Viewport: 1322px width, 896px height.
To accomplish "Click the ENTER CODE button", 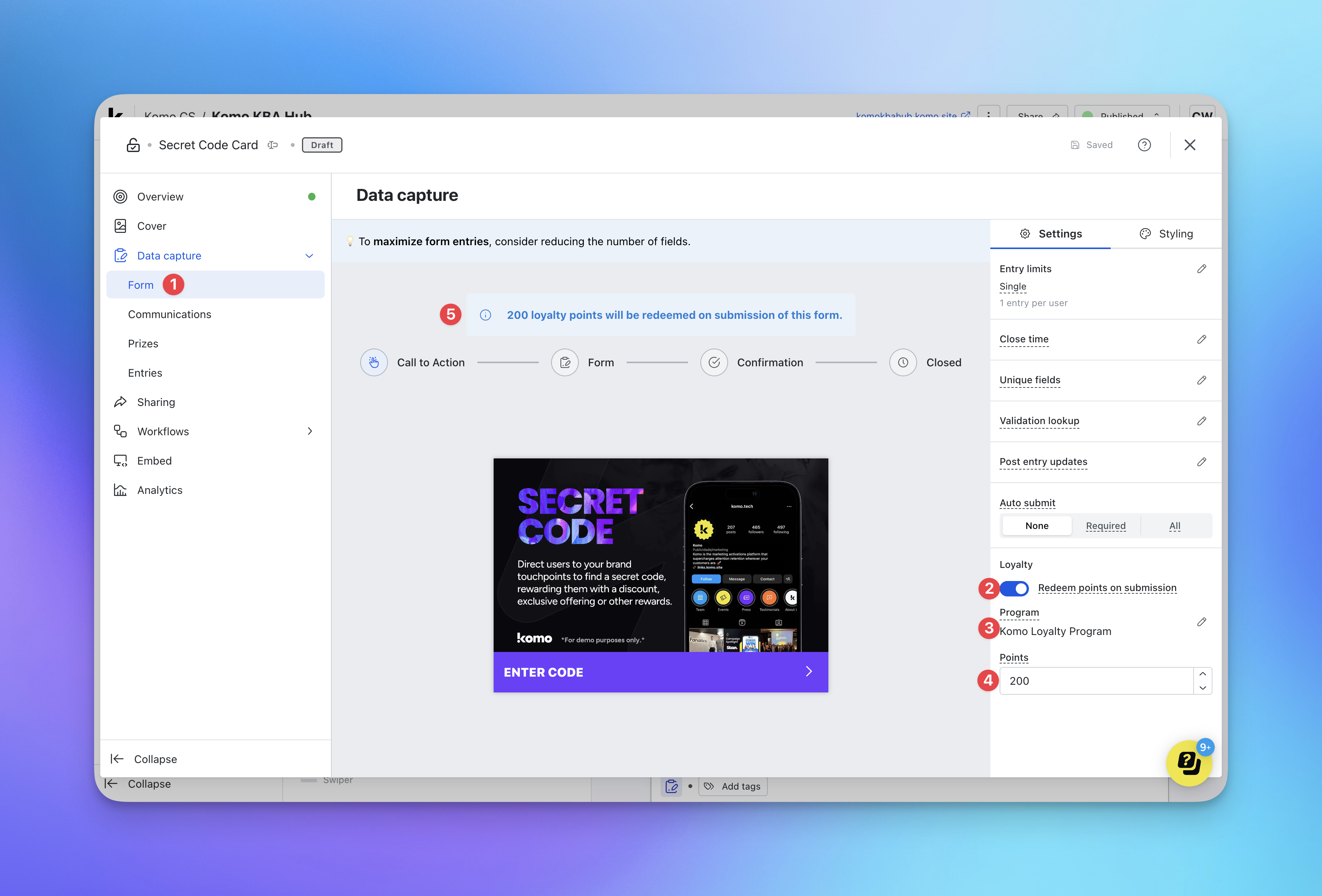I will (661, 672).
